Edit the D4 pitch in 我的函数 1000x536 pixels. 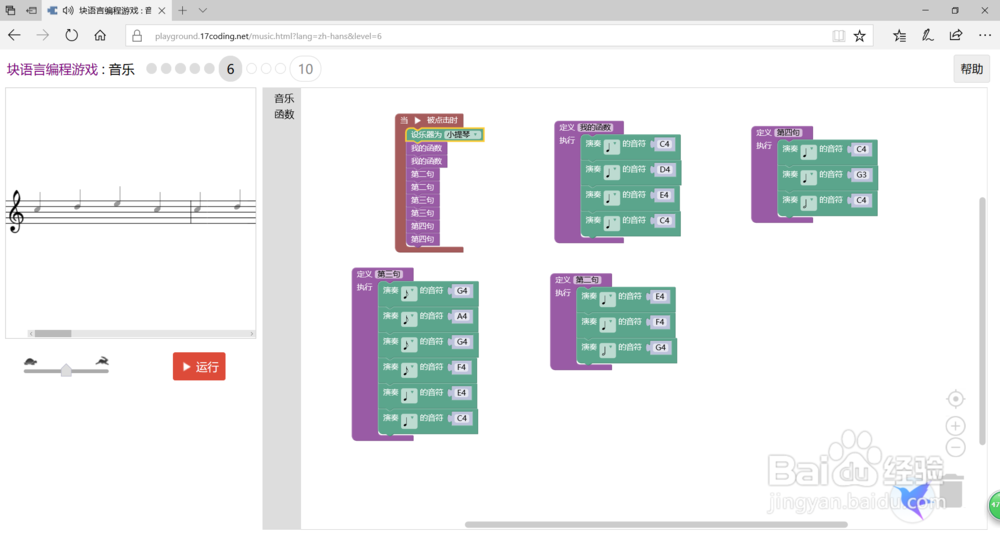point(665,170)
